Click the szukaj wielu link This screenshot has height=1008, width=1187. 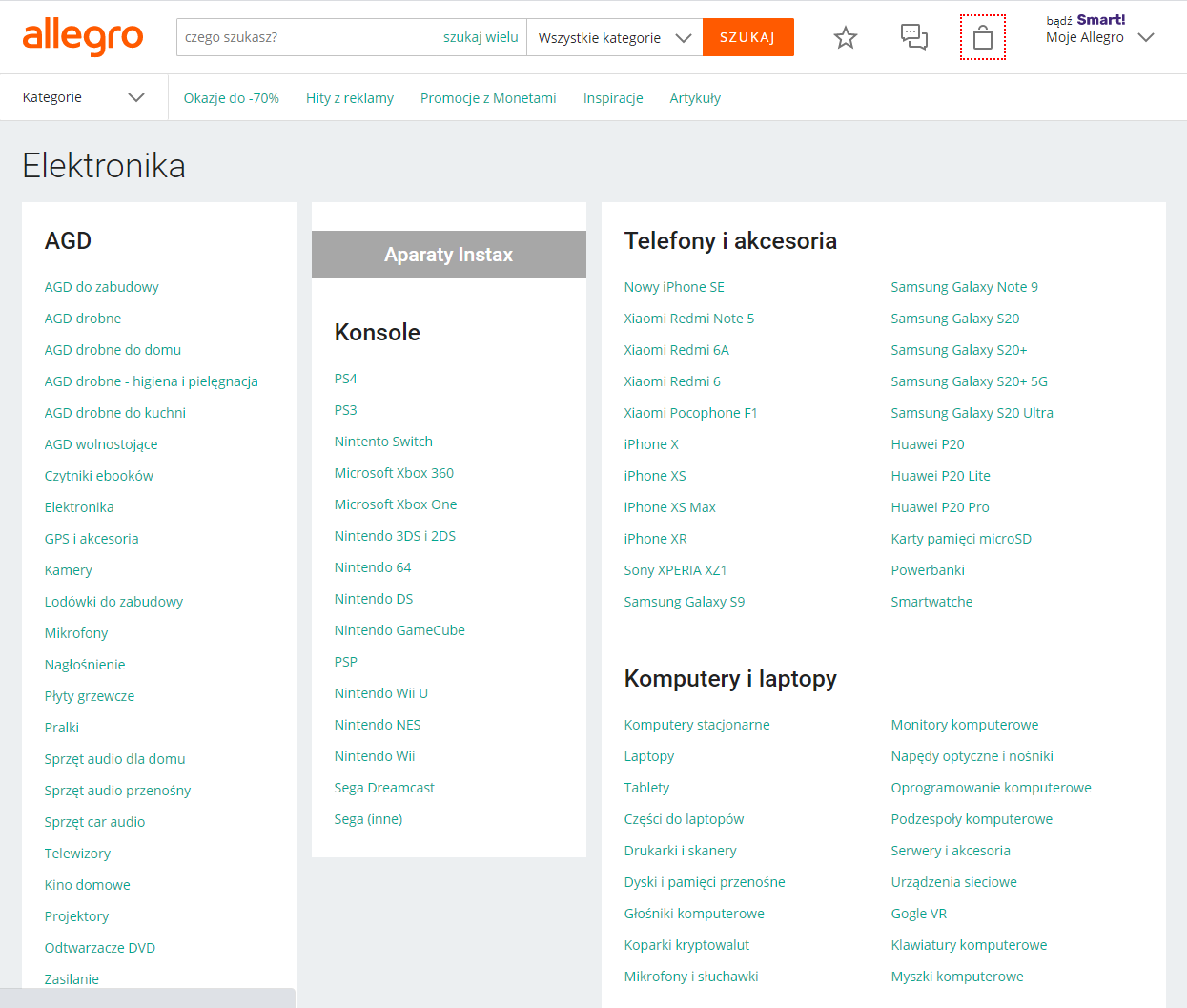pyautogui.click(x=481, y=37)
